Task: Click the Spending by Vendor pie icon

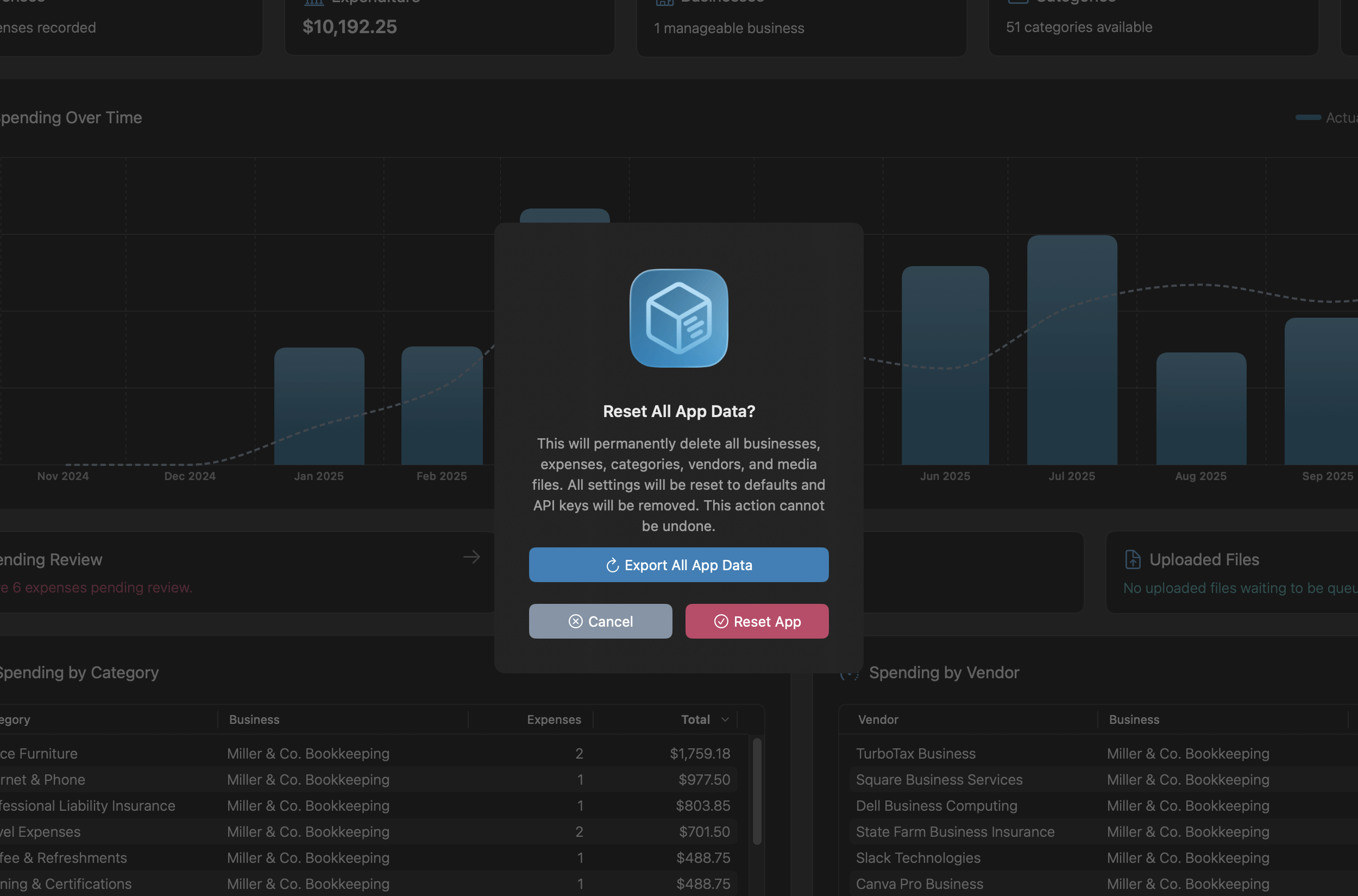Action: (850, 673)
